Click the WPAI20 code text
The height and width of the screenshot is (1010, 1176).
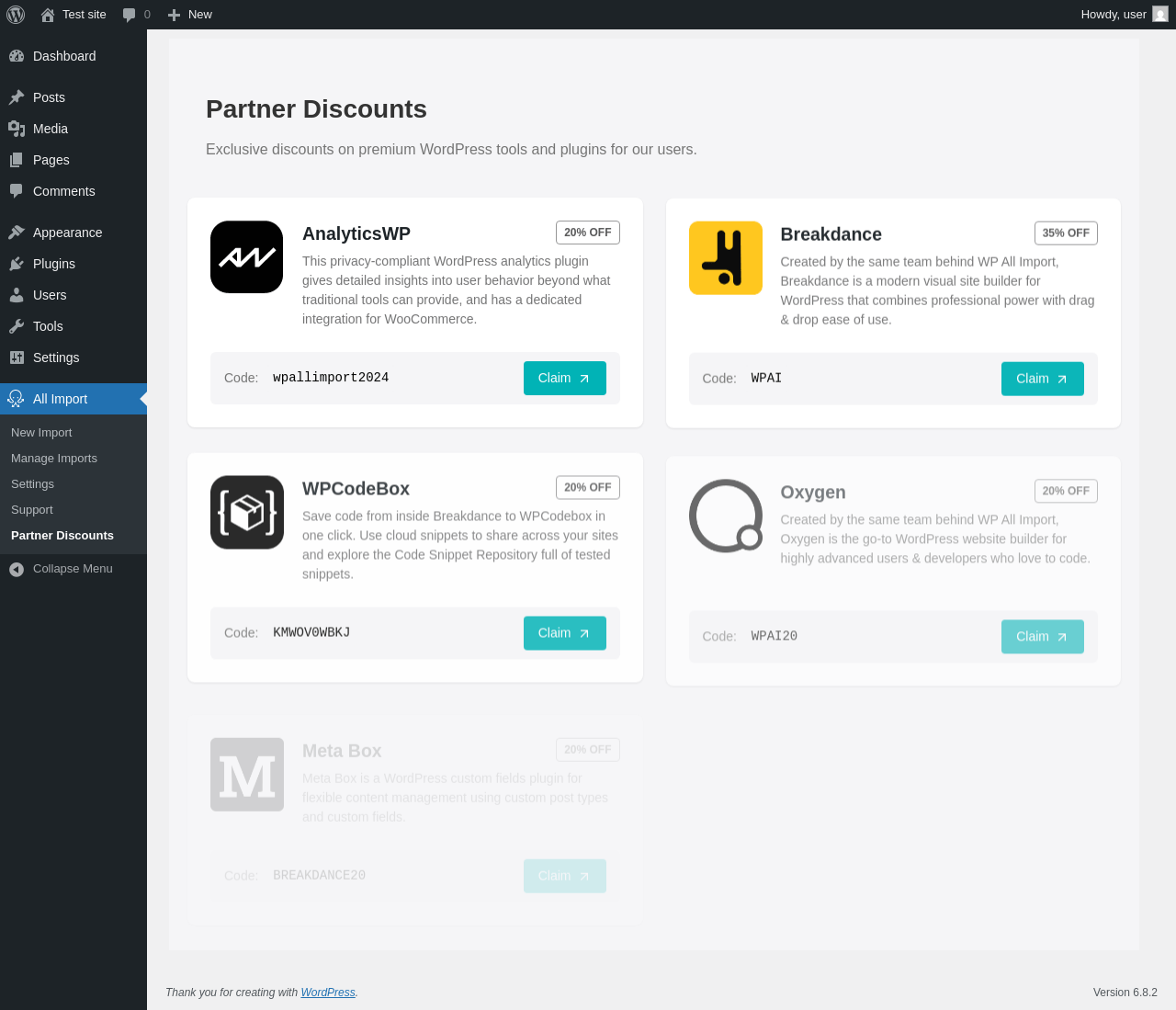pyautogui.click(x=774, y=636)
